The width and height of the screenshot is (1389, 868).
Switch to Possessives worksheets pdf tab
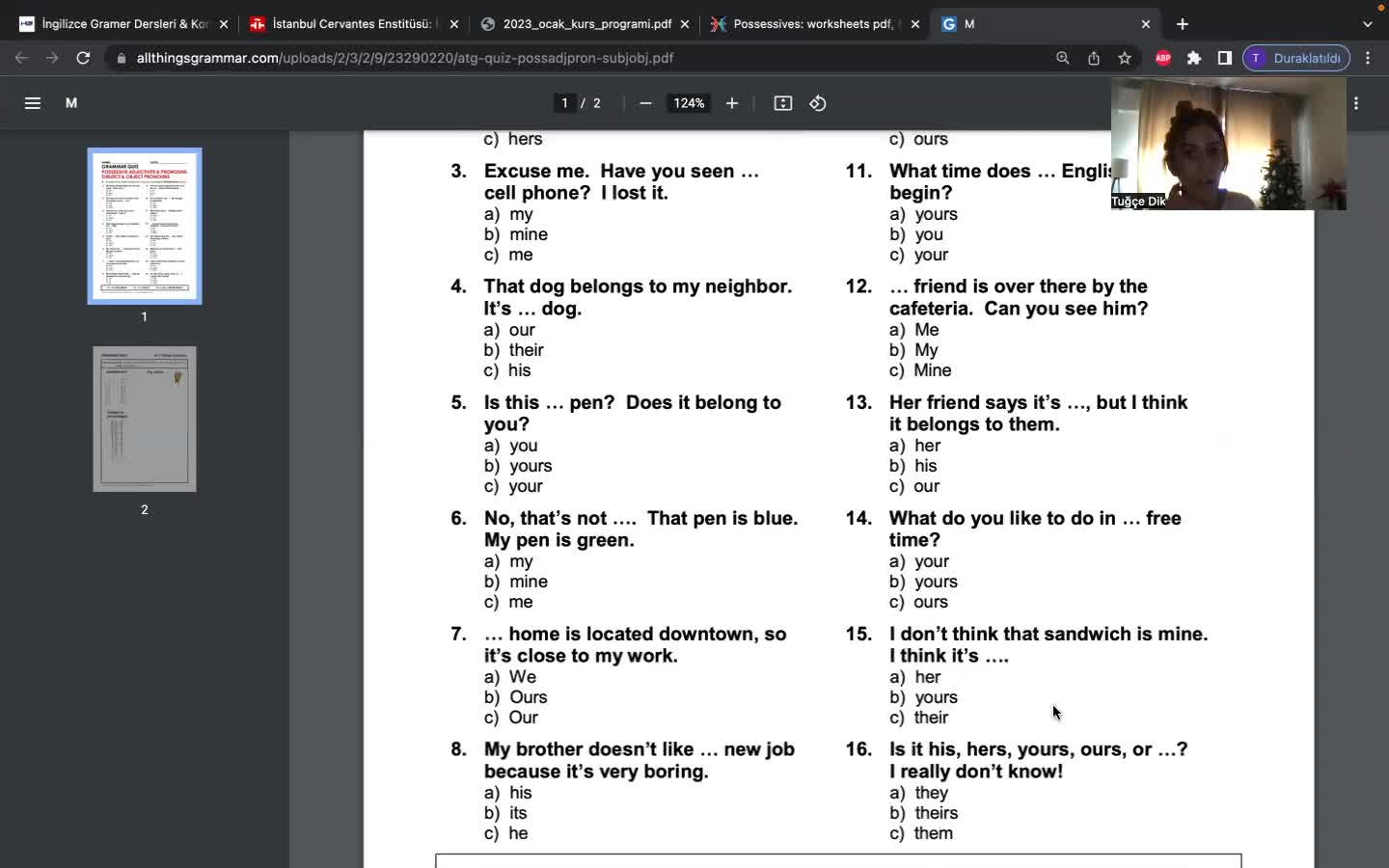(814, 24)
